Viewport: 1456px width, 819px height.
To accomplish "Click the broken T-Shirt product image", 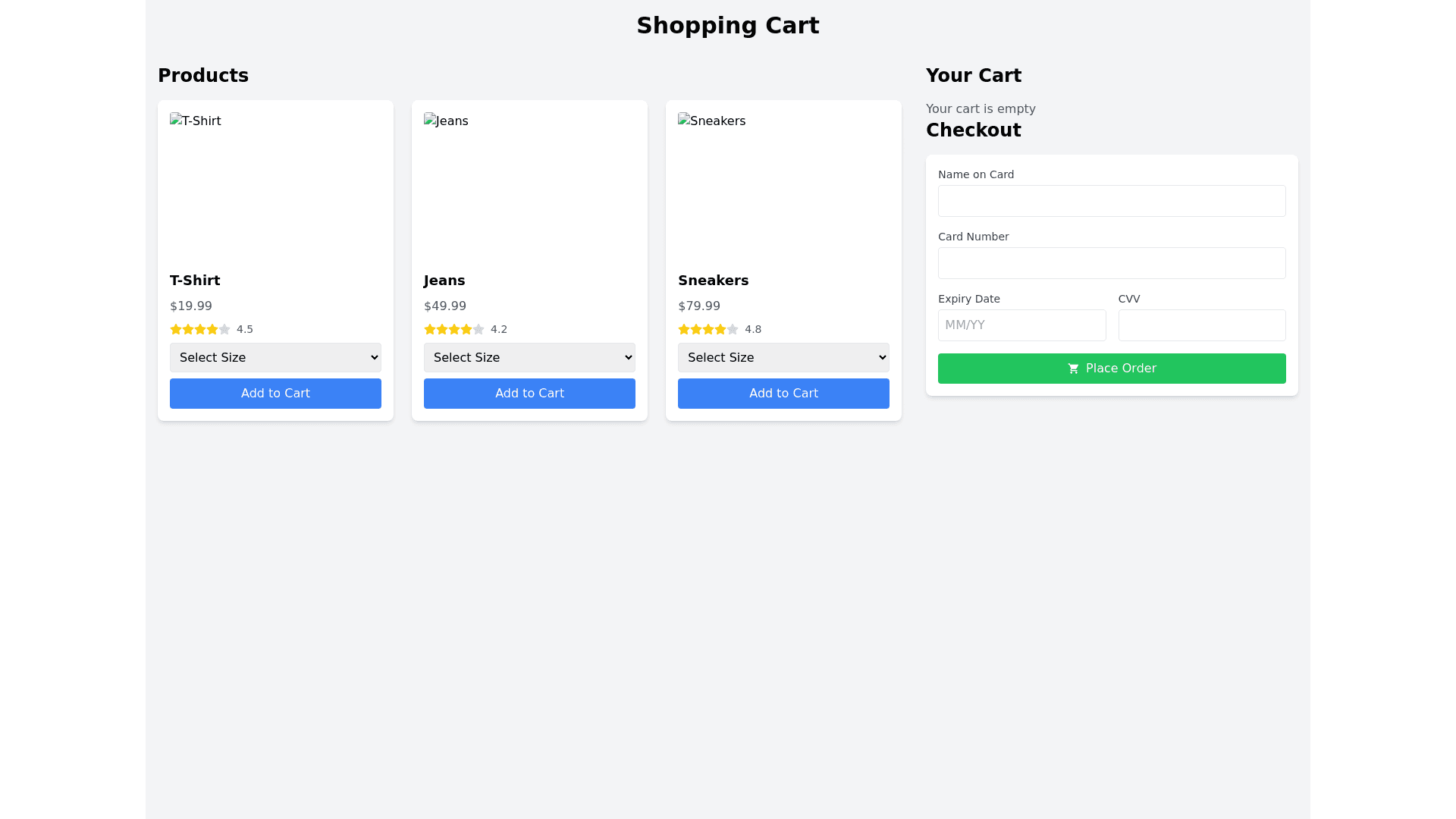I will 196,121.
